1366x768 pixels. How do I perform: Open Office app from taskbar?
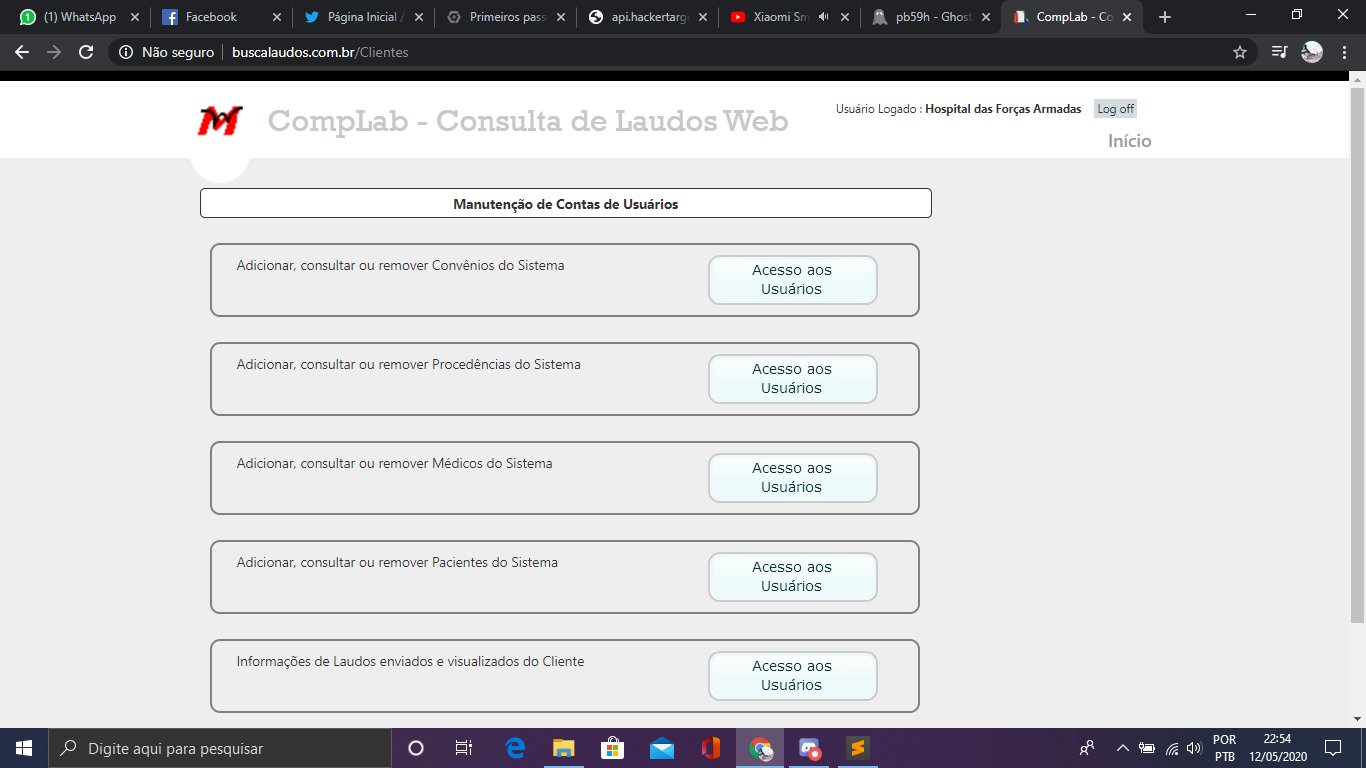coord(710,748)
